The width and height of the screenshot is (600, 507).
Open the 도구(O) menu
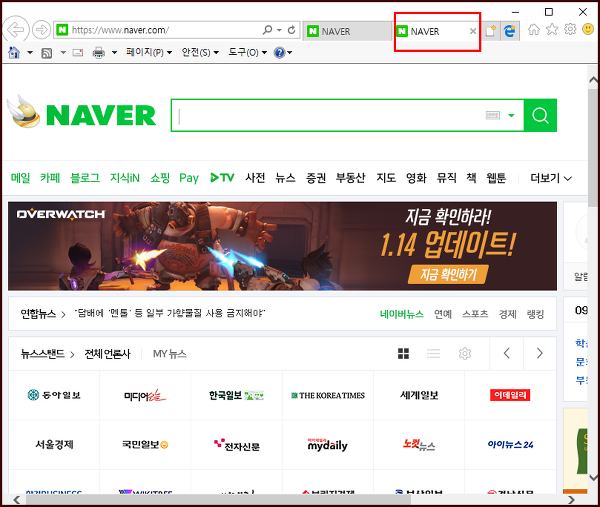248,52
